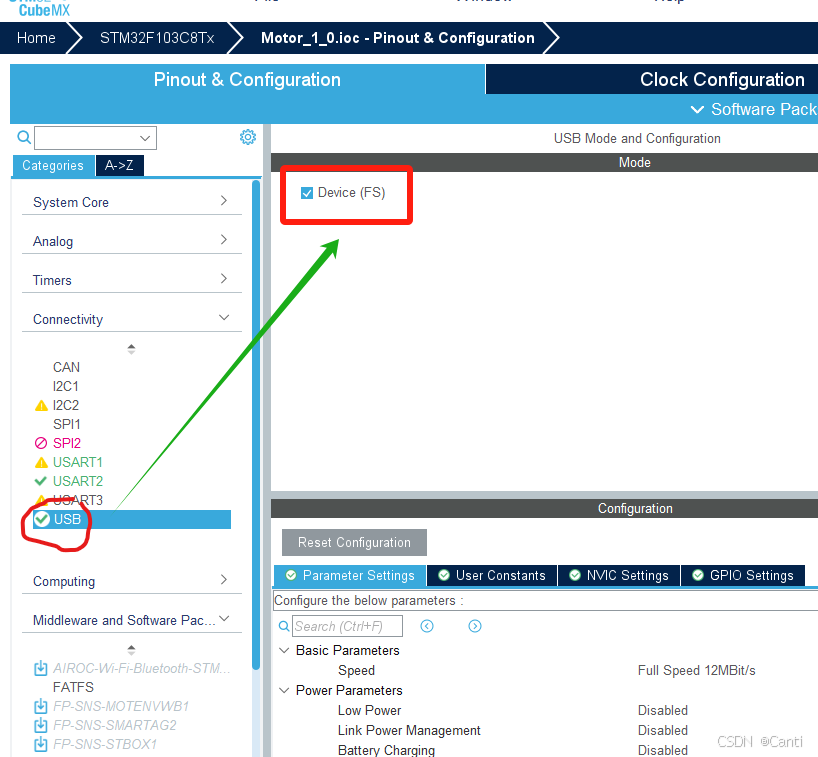This screenshot has height=757, width=818.
Task: Select SPI2 peripheral
Action: 67,443
